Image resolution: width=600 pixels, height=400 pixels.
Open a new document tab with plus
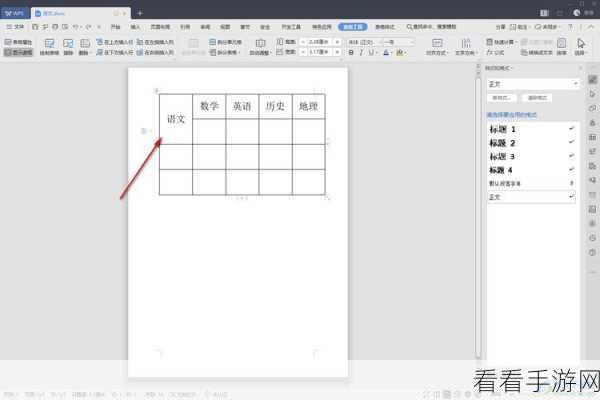pyautogui.click(x=140, y=13)
